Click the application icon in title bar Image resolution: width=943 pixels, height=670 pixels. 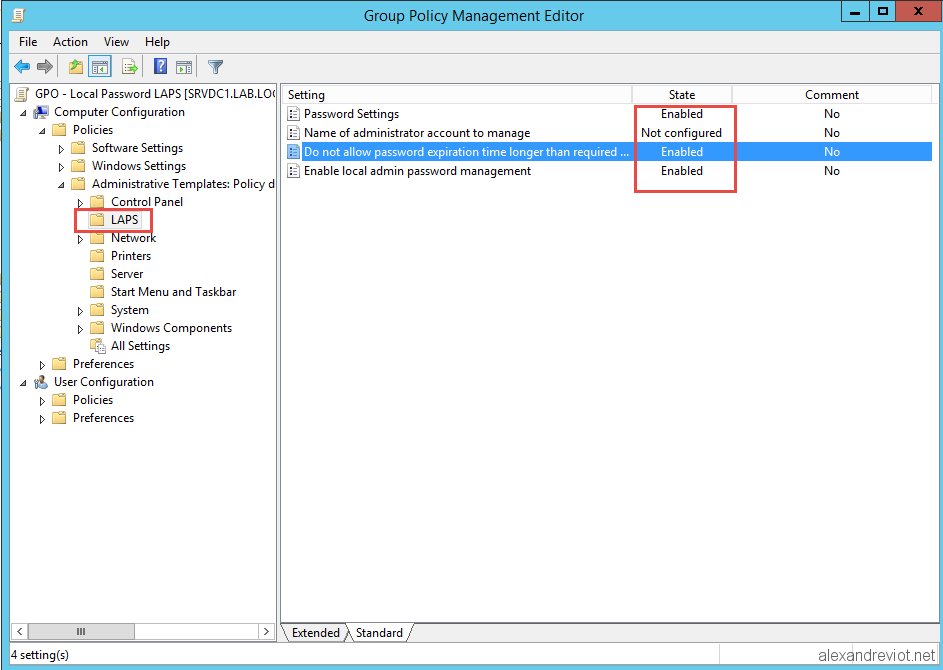19,15
